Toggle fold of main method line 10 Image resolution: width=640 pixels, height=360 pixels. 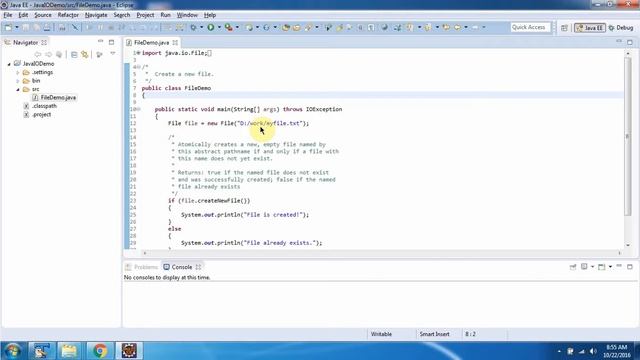(x=138, y=109)
